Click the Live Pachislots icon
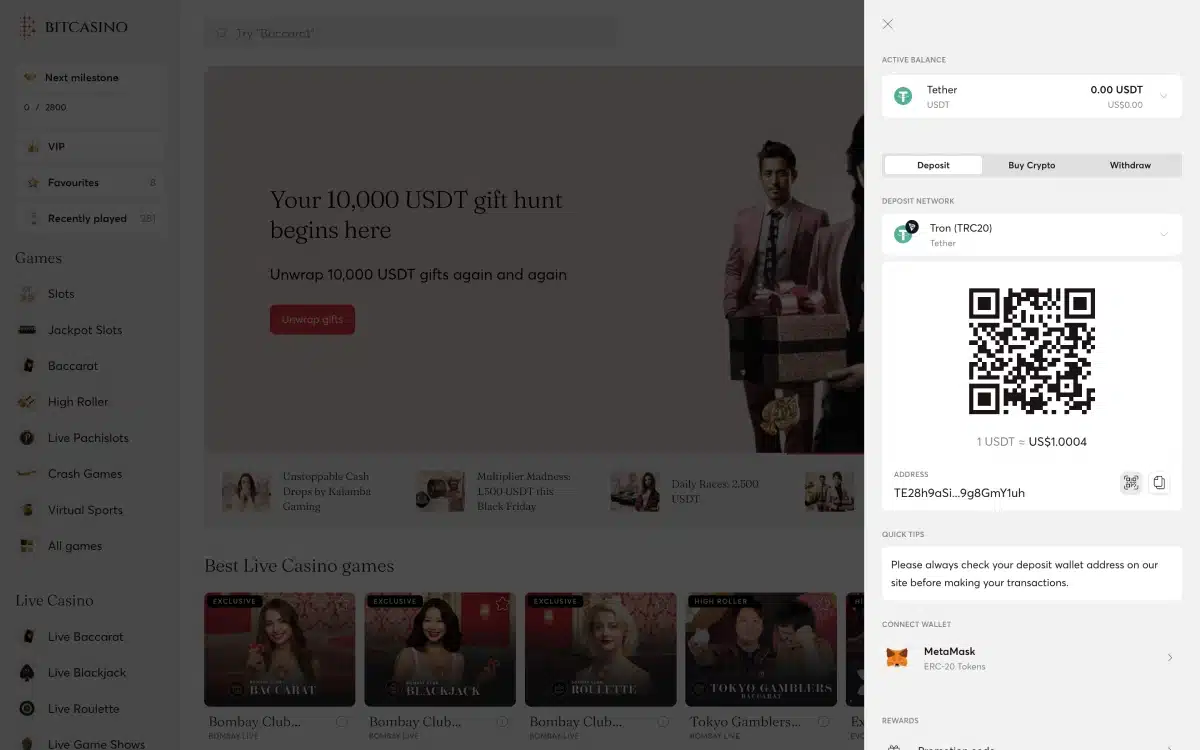 click(x=28, y=438)
